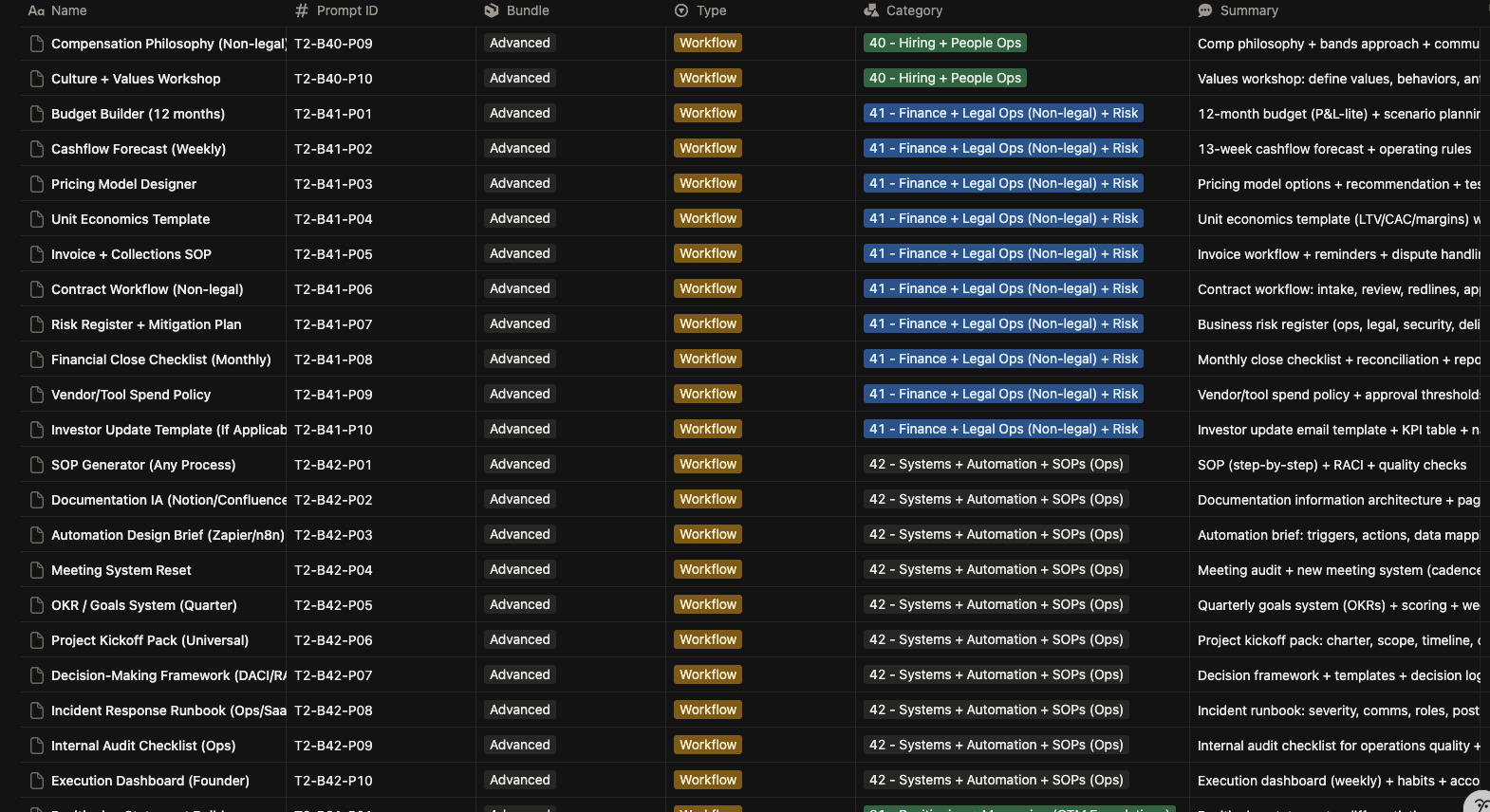Click the Advanced bundle tag for Project Kickoff Pack
This screenshot has height=812, width=1490.
[x=520, y=639]
